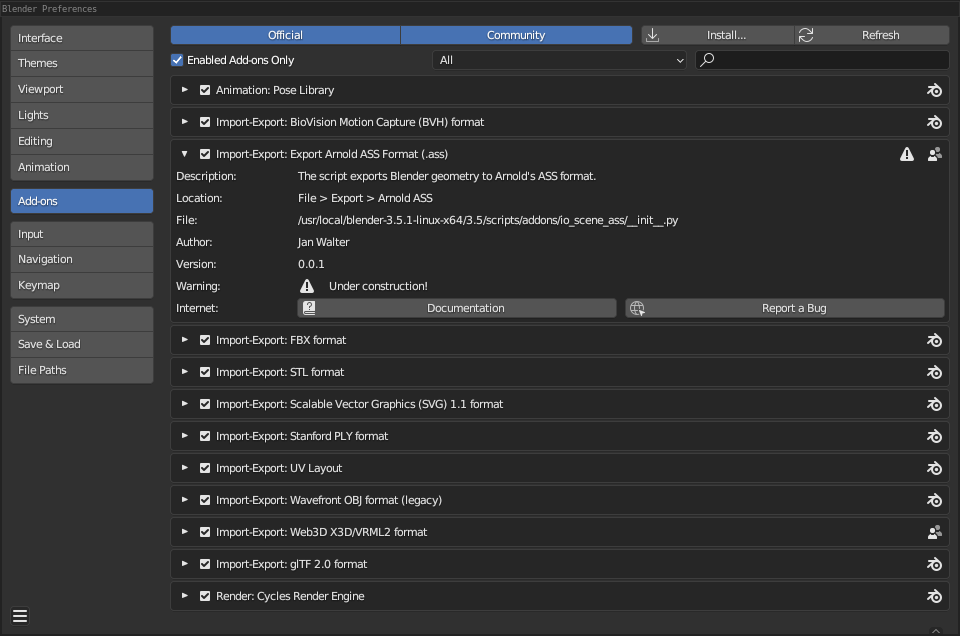
Task: Toggle the Community add-ons filter
Action: click(516, 35)
